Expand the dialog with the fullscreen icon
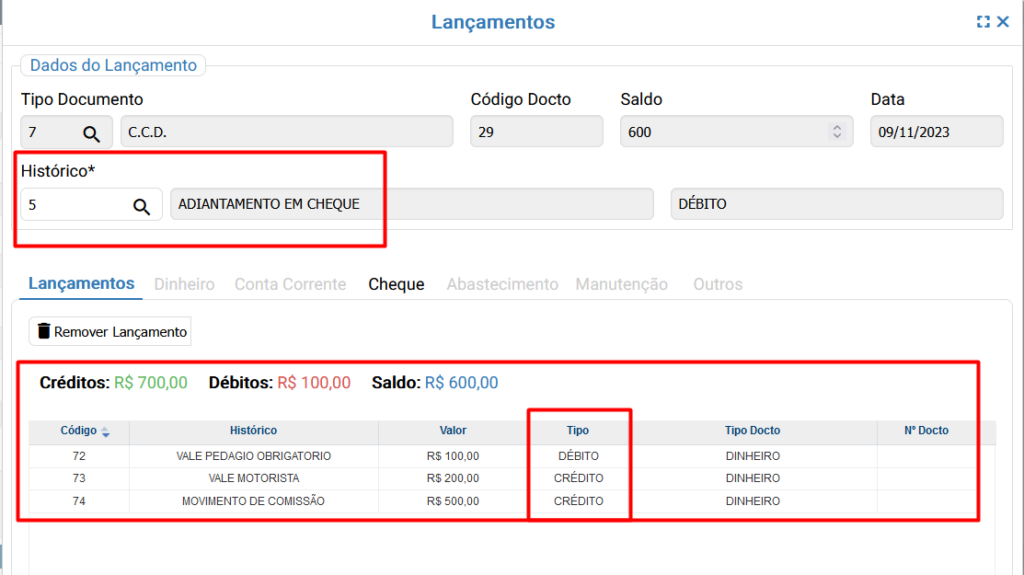The height and width of the screenshot is (575, 1024). tap(983, 22)
